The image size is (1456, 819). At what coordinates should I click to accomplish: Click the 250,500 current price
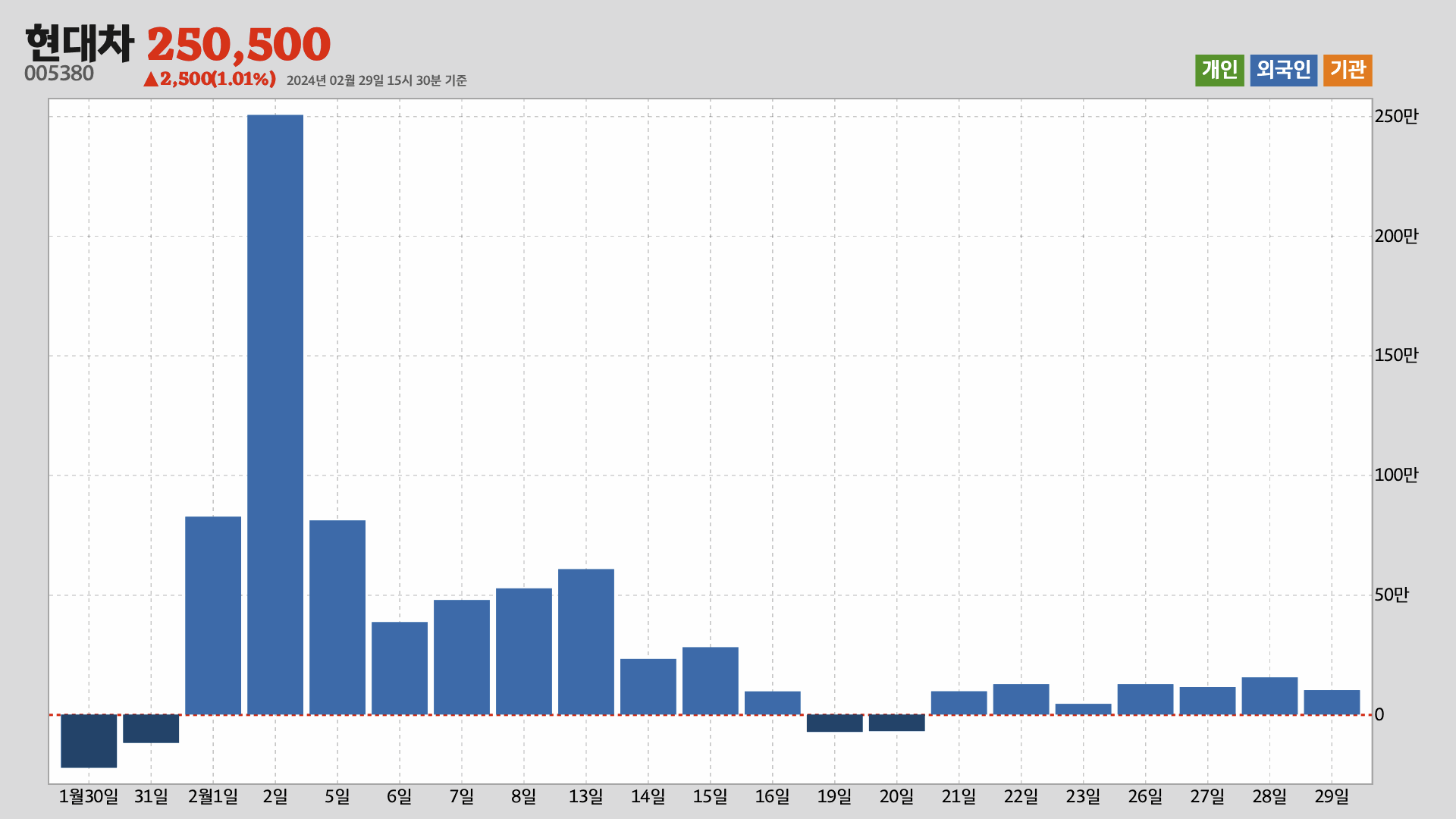click(x=239, y=44)
